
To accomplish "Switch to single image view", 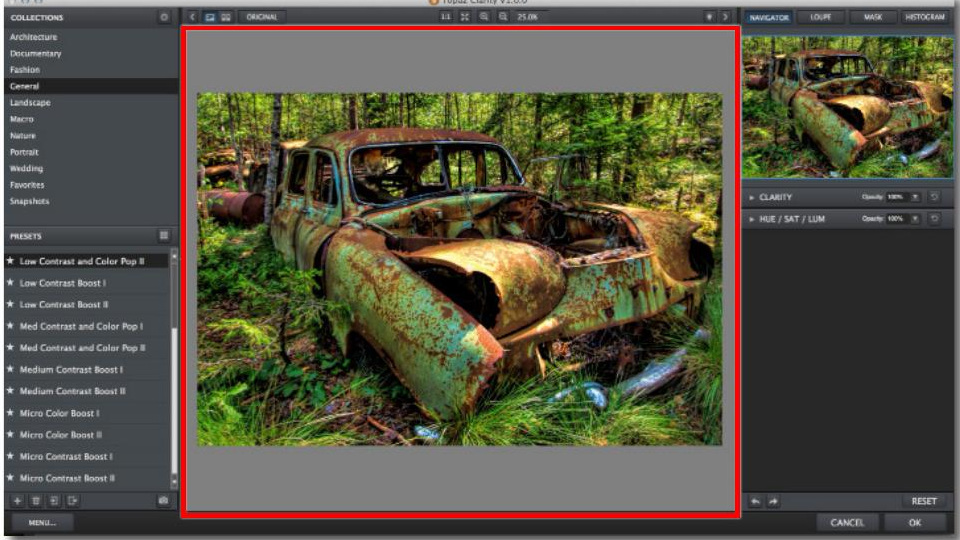I will coord(210,17).
